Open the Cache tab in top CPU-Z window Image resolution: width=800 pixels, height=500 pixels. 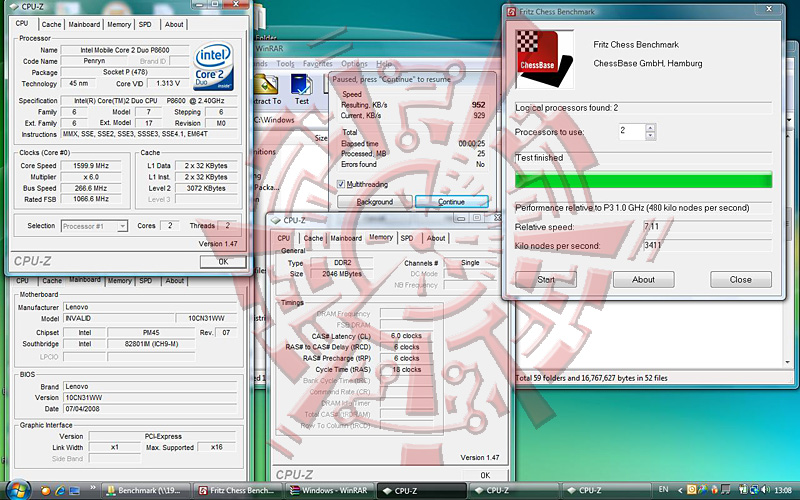[x=51, y=24]
